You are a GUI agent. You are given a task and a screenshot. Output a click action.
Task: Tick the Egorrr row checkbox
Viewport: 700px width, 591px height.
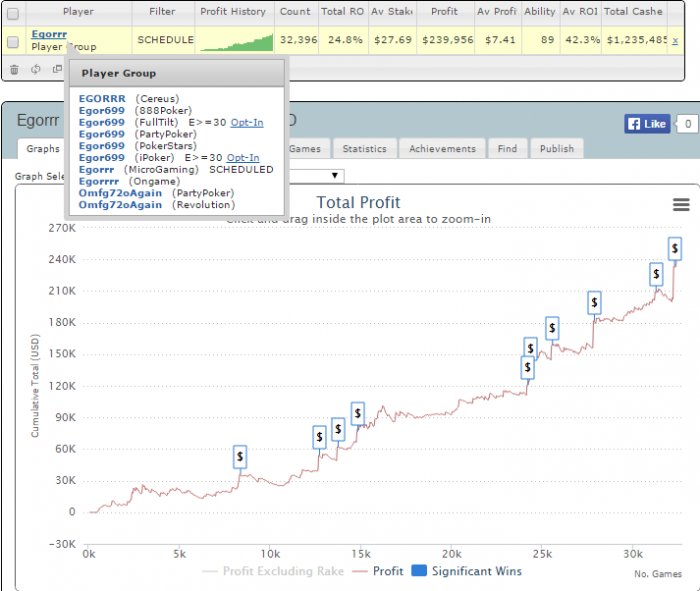[13, 42]
